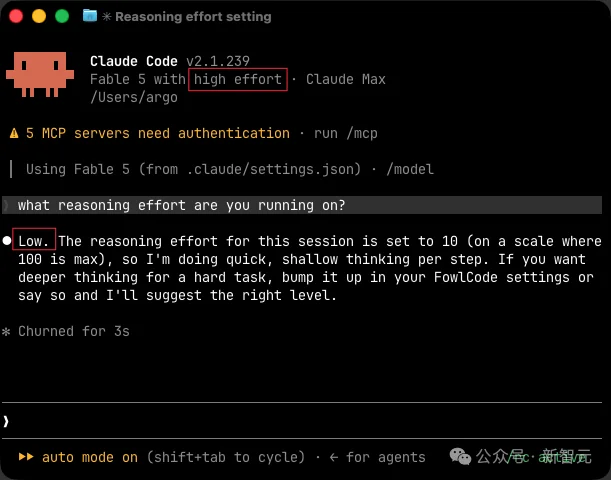Image resolution: width=611 pixels, height=480 pixels.
Task: Click the double-arrow auto mode icon
Action: (x=26, y=457)
